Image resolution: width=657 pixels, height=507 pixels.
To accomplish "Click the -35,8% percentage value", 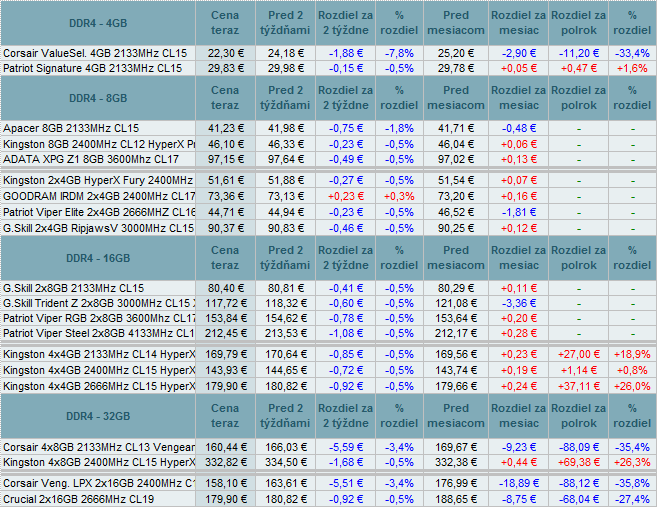I will (x=632, y=484).
